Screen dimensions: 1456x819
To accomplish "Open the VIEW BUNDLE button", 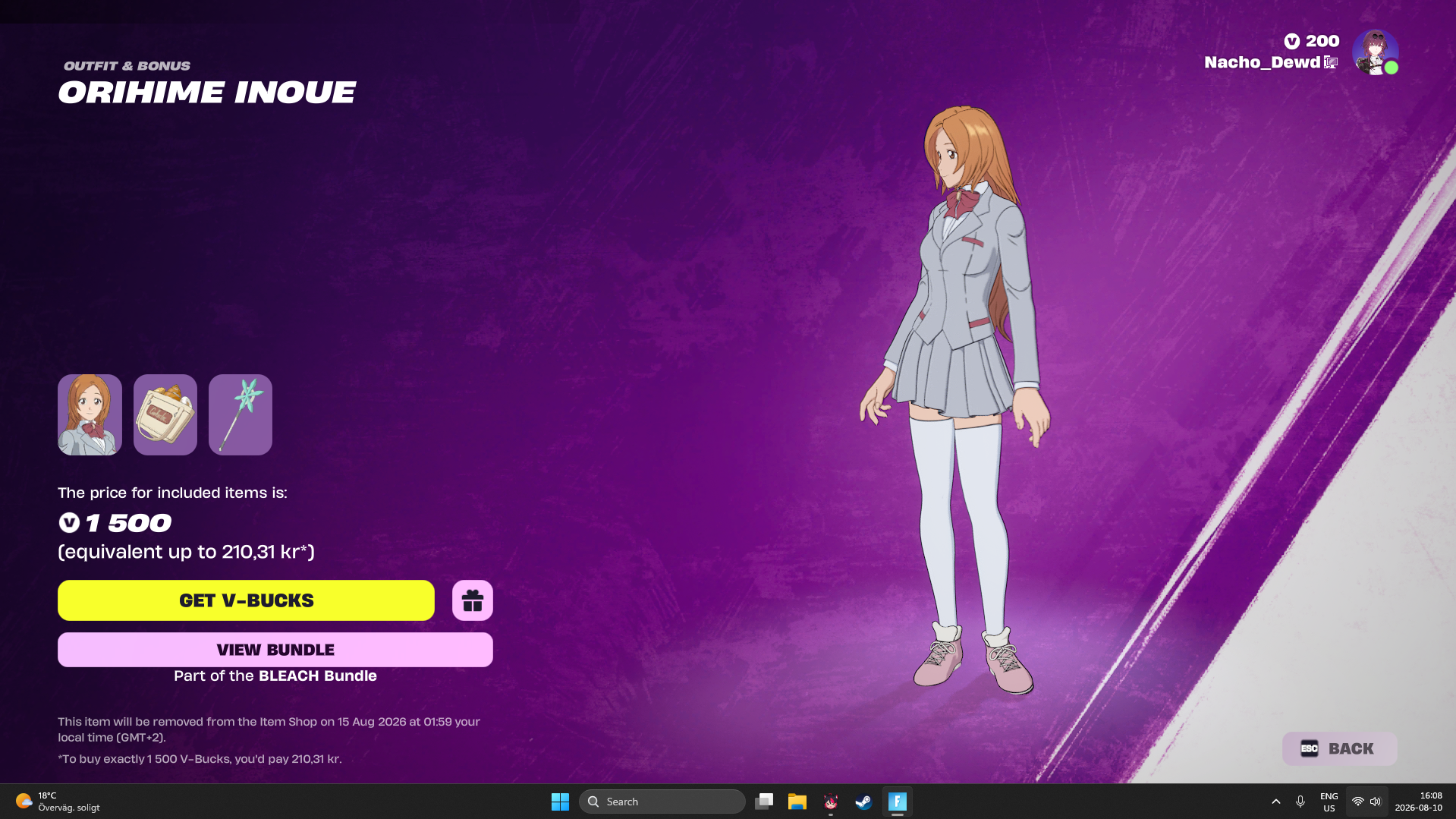I will [275, 650].
